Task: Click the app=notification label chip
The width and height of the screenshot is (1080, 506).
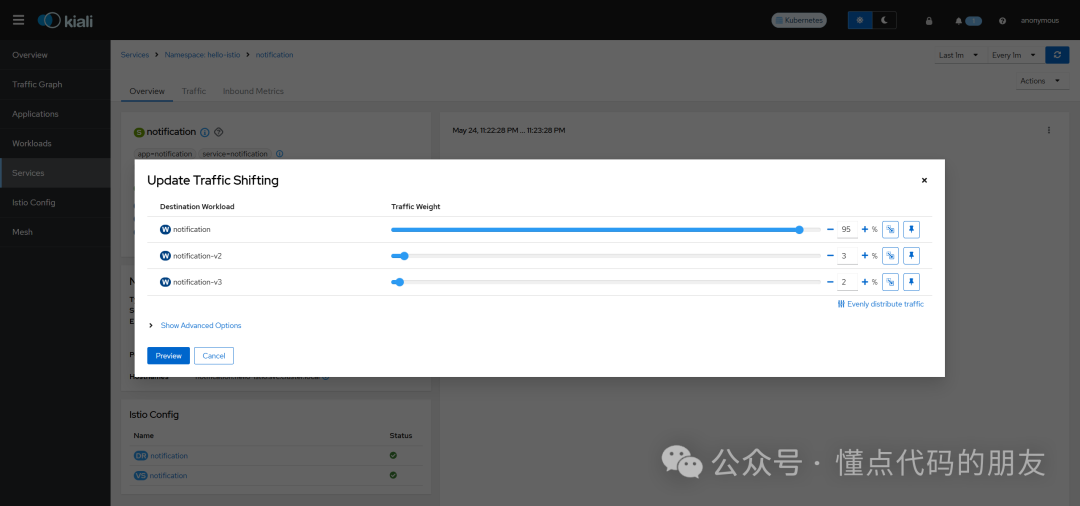Action: (165, 154)
